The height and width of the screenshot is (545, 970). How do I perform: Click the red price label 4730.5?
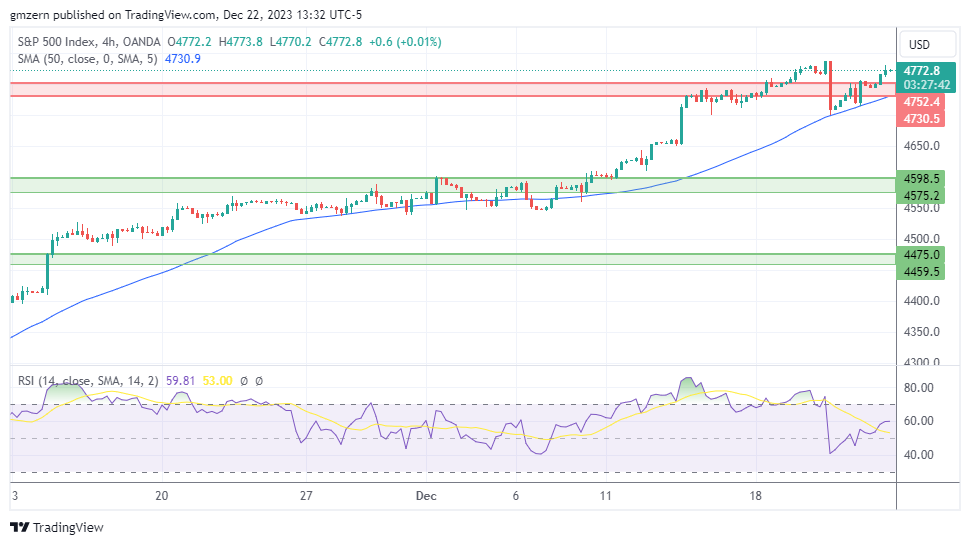(x=921, y=118)
